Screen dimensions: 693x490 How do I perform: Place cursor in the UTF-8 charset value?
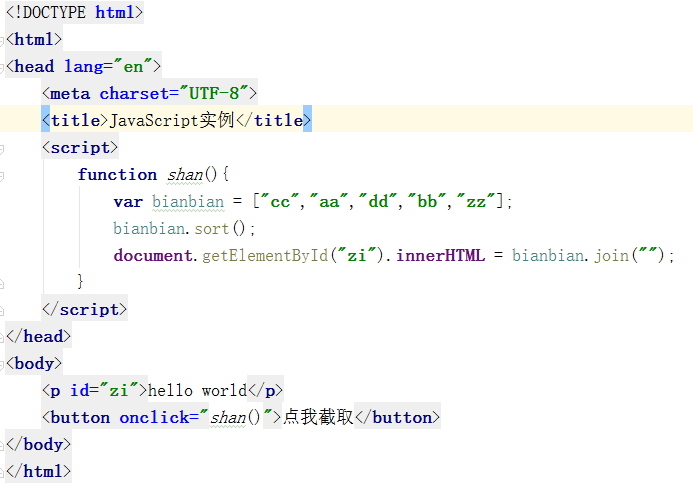click(x=217, y=94)
